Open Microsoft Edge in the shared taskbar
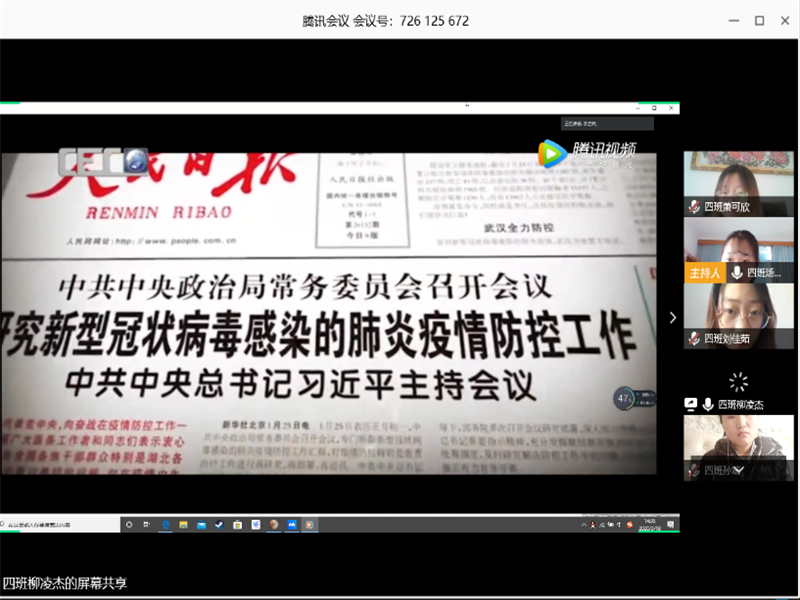The height and width of the screenshot is (600, 800). (x=166, y=524)
